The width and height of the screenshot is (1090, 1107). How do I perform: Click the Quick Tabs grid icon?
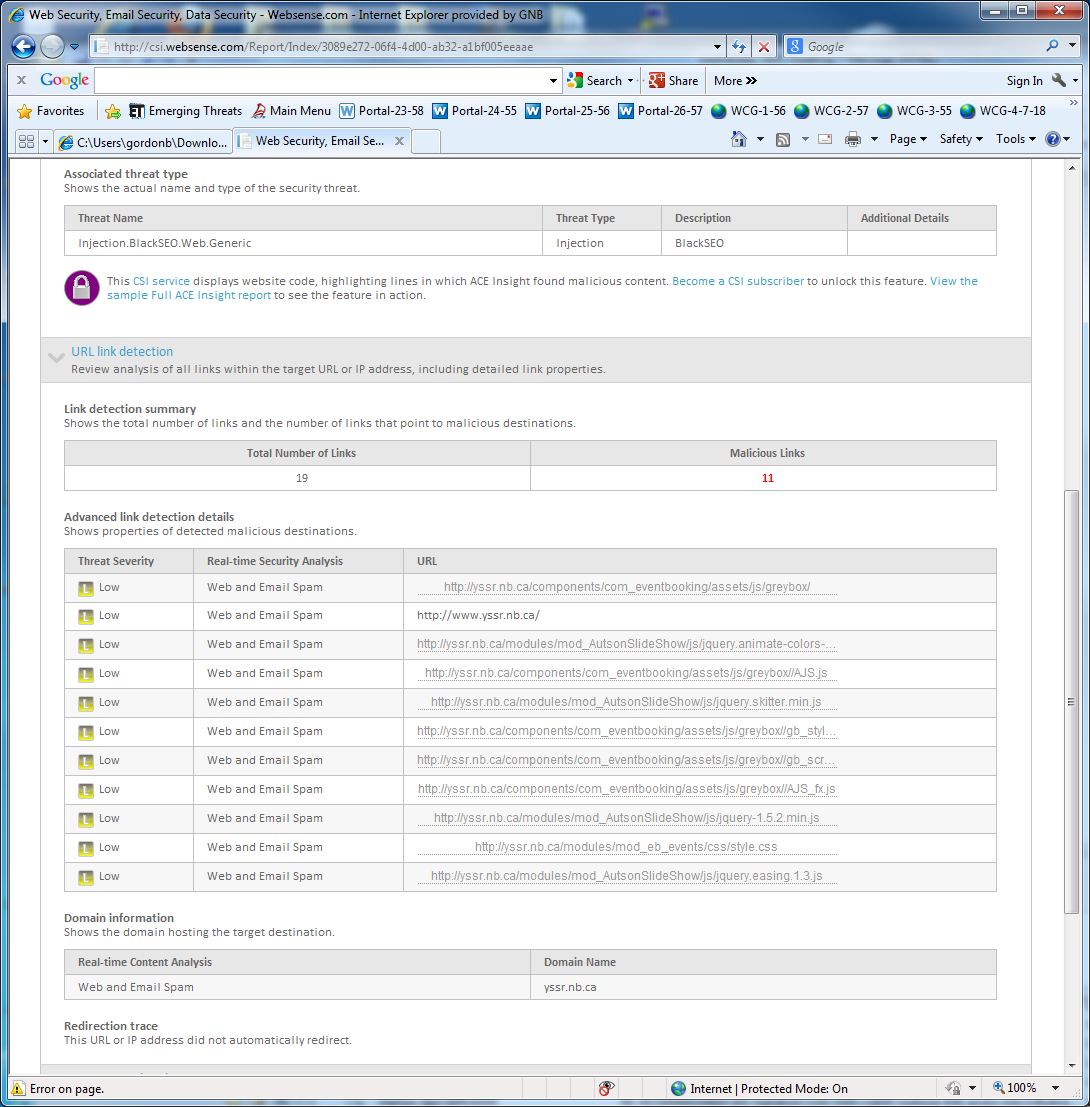26,141
